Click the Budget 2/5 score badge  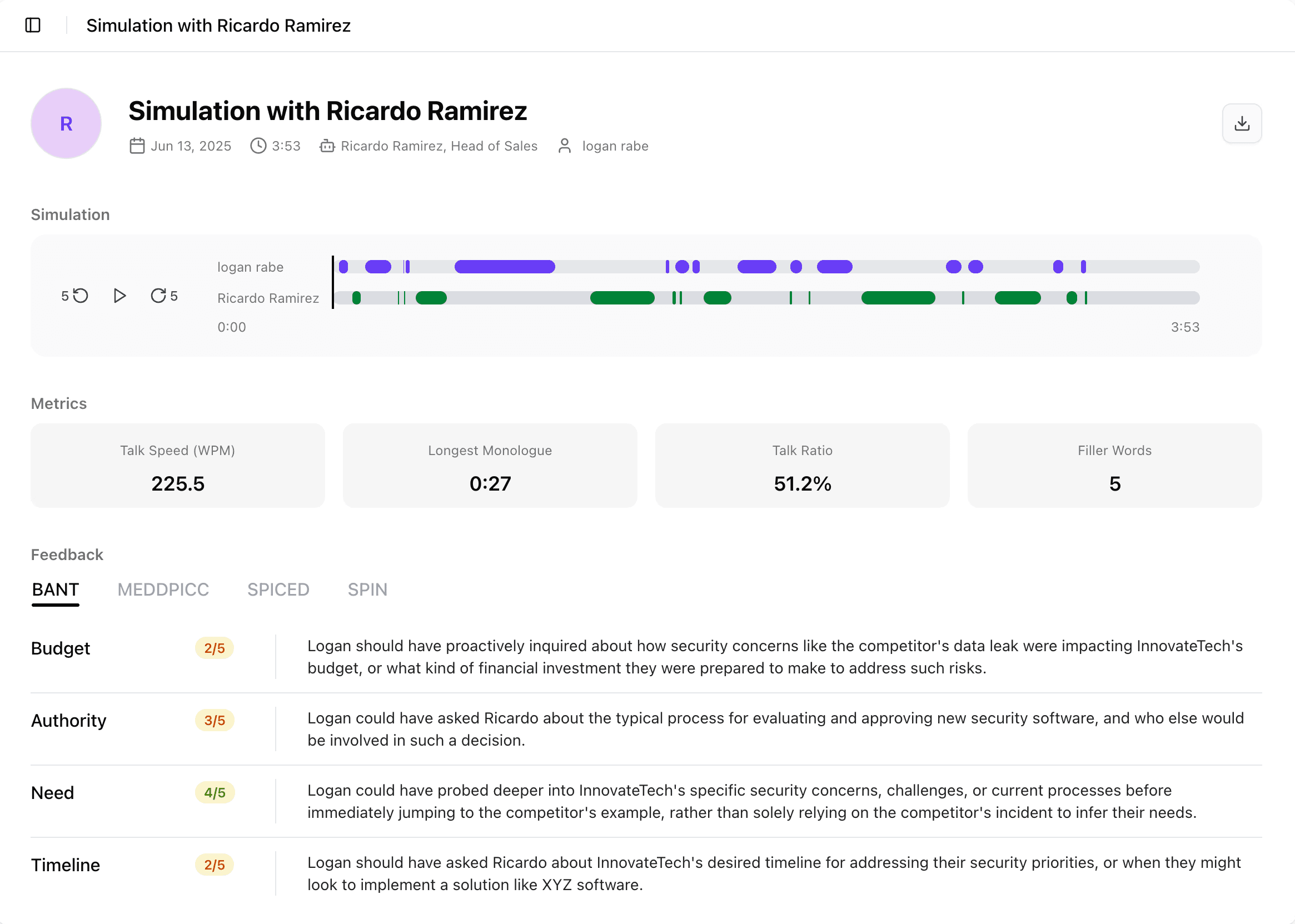(215, 648)
